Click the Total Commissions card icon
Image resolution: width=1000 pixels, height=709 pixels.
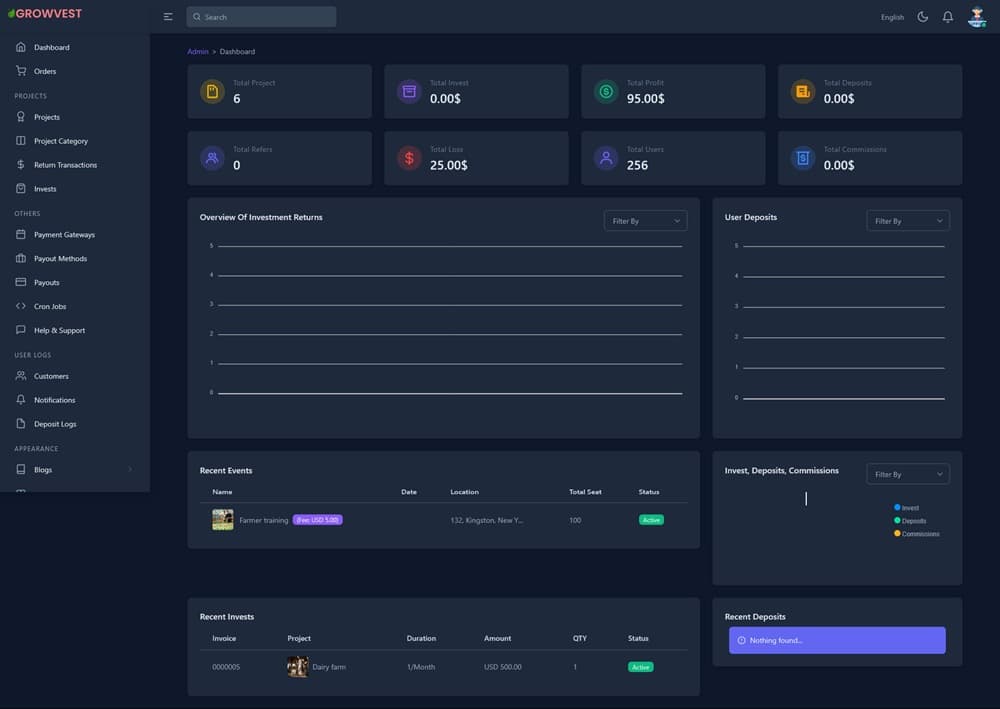point(803,158)
